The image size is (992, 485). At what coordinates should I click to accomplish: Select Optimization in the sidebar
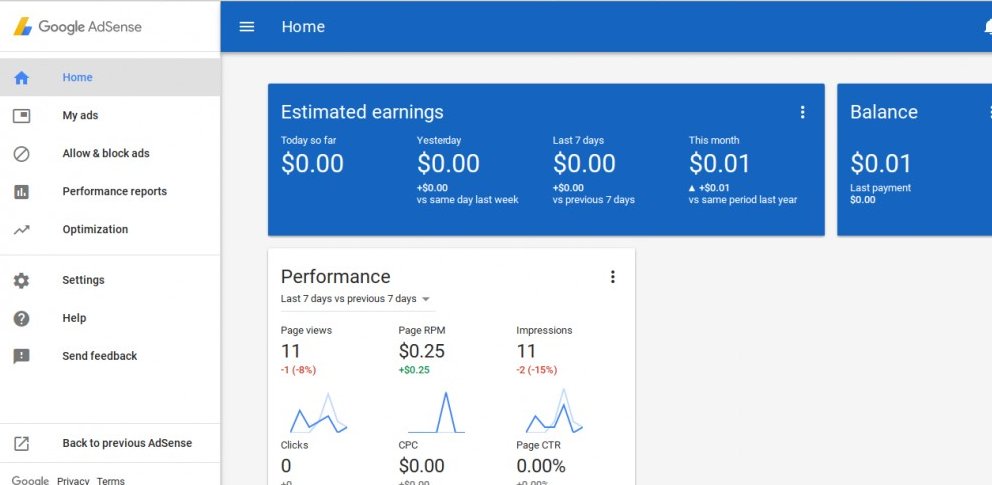(x=110, y=229)
